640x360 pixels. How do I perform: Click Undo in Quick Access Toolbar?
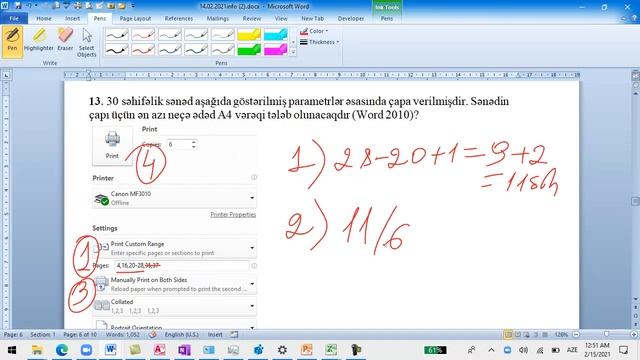point(29,6)
